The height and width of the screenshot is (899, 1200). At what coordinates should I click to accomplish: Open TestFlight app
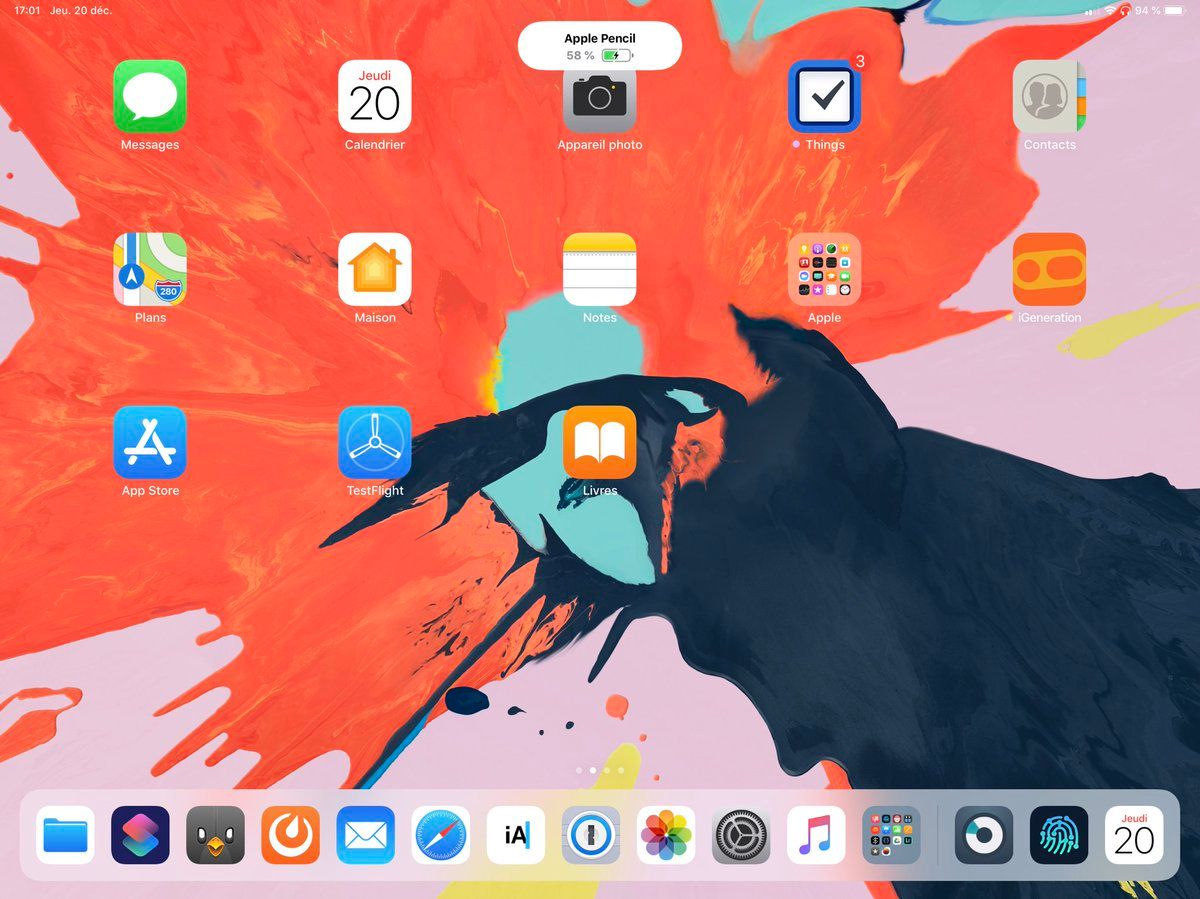375,443
